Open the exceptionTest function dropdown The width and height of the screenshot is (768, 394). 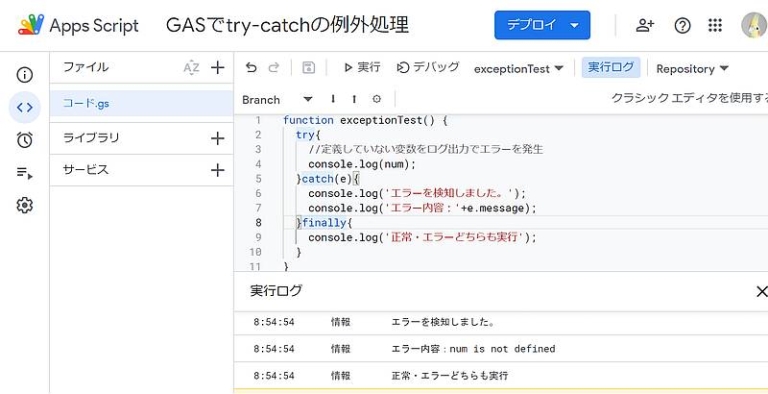coord(519,69)
